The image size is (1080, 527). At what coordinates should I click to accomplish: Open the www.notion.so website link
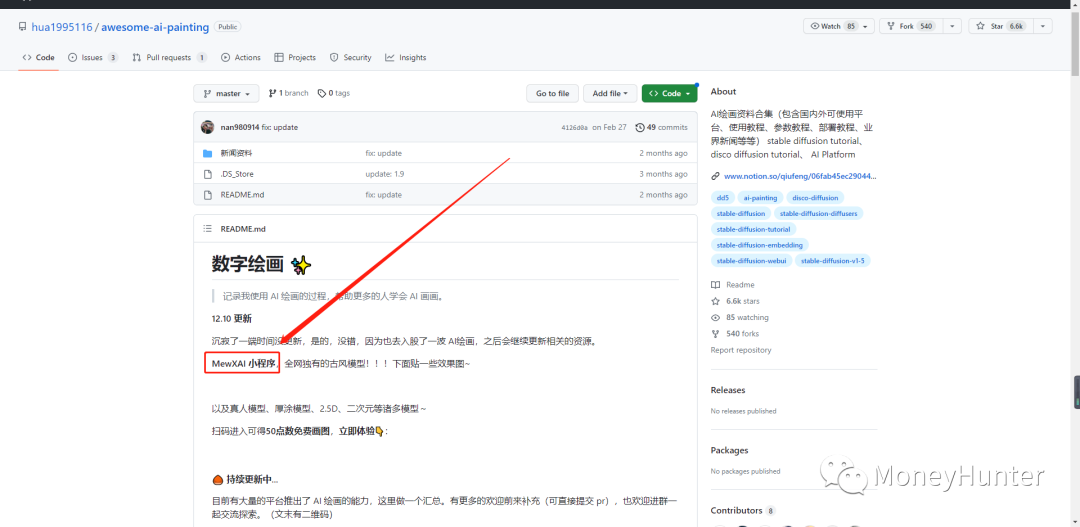[800, 176]
